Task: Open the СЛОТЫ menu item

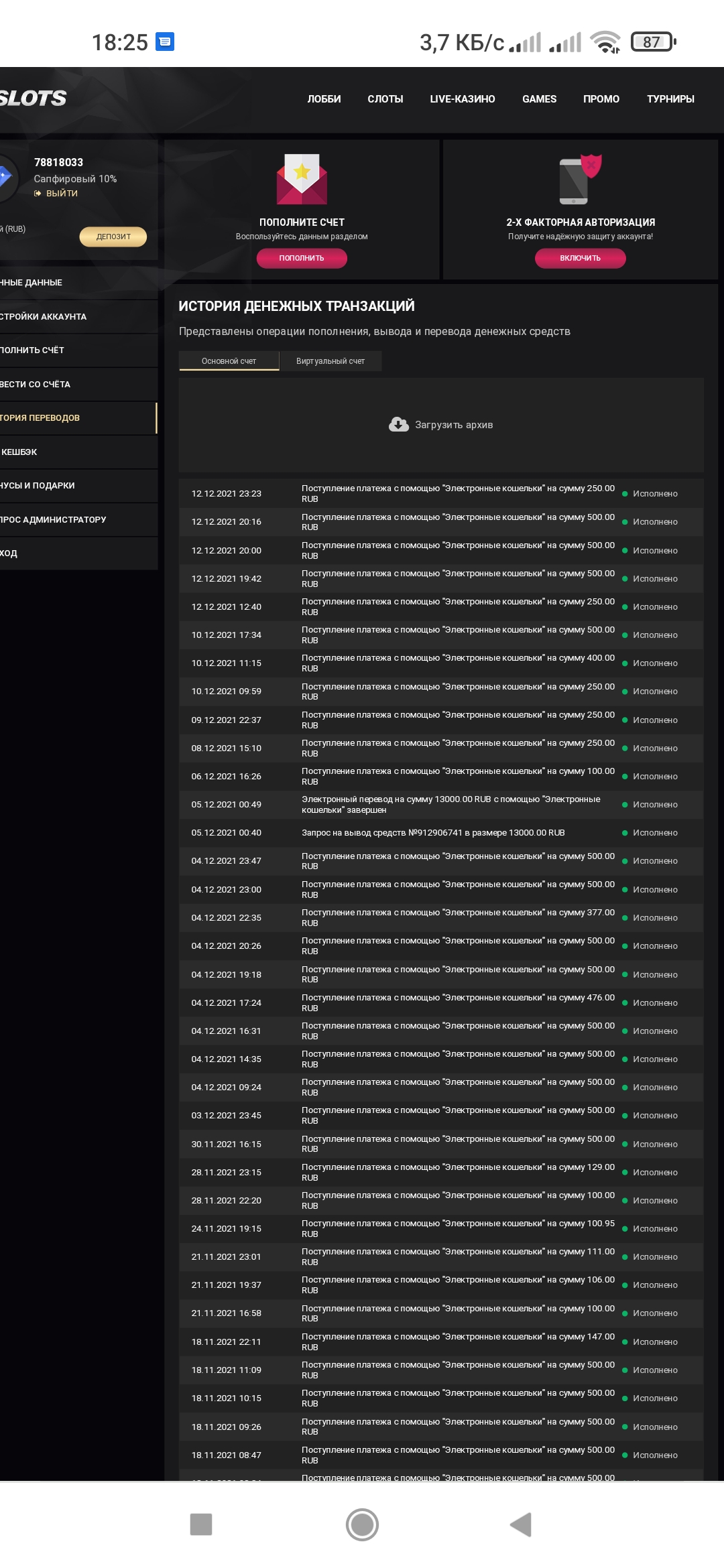Action: (385, 99)
